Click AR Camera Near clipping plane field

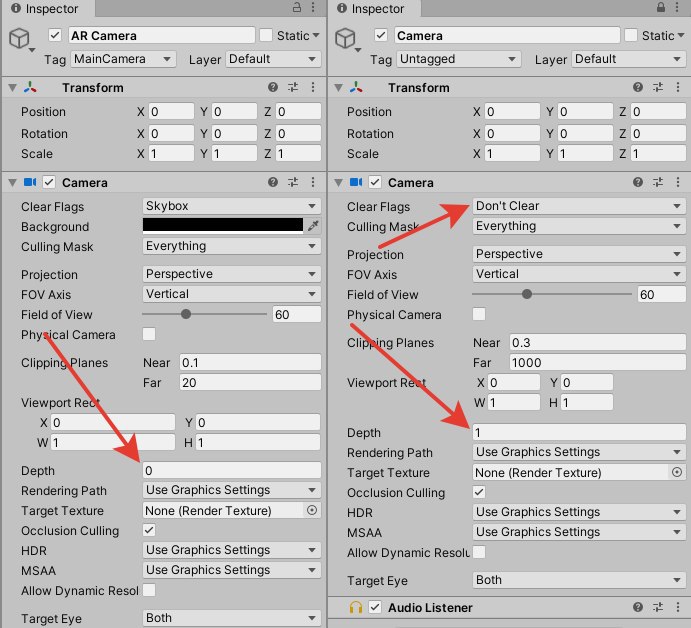pyautogui.click(x=250, y=363)
